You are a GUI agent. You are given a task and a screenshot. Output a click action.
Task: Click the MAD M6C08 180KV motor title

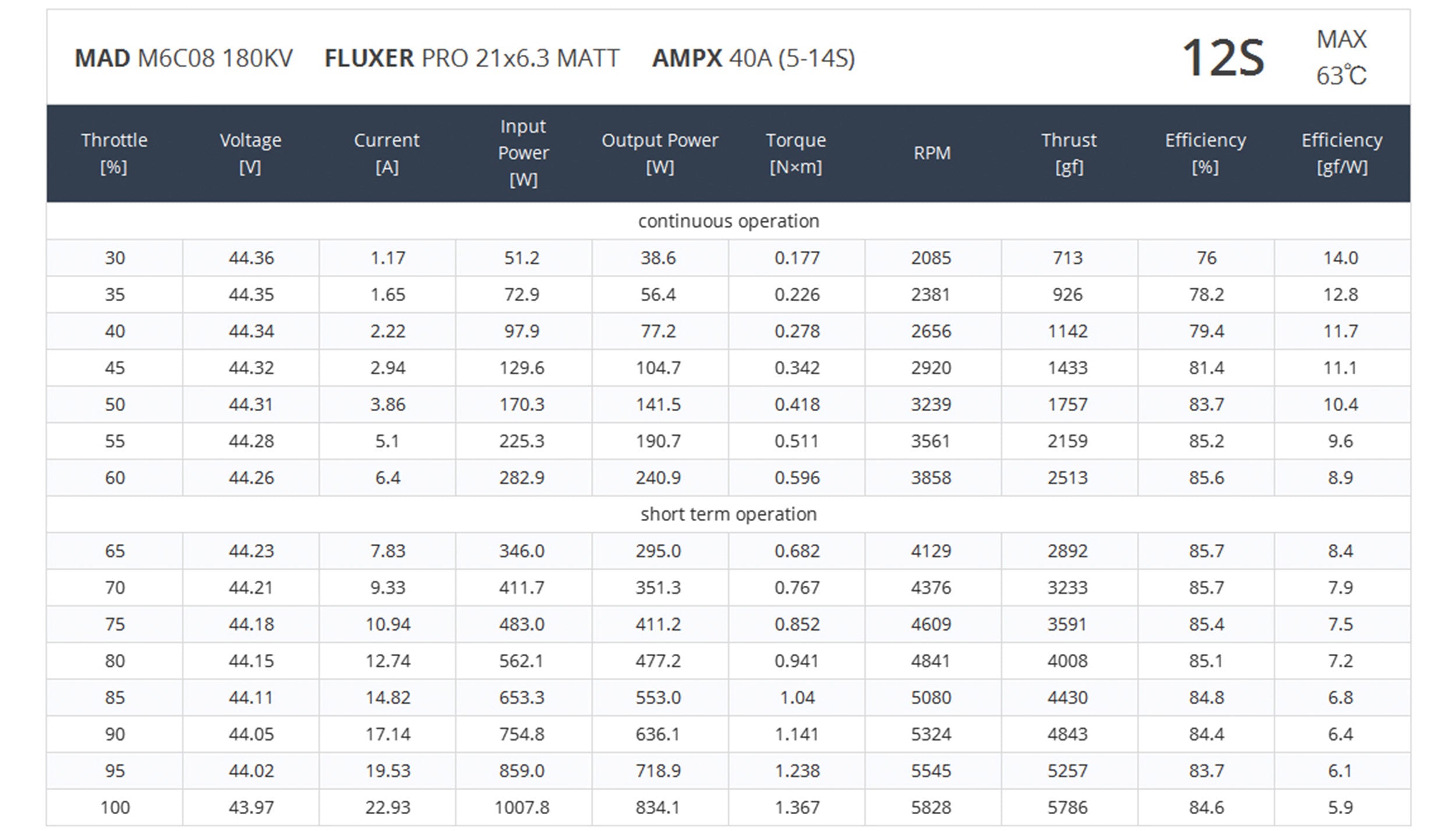[183, 58]
